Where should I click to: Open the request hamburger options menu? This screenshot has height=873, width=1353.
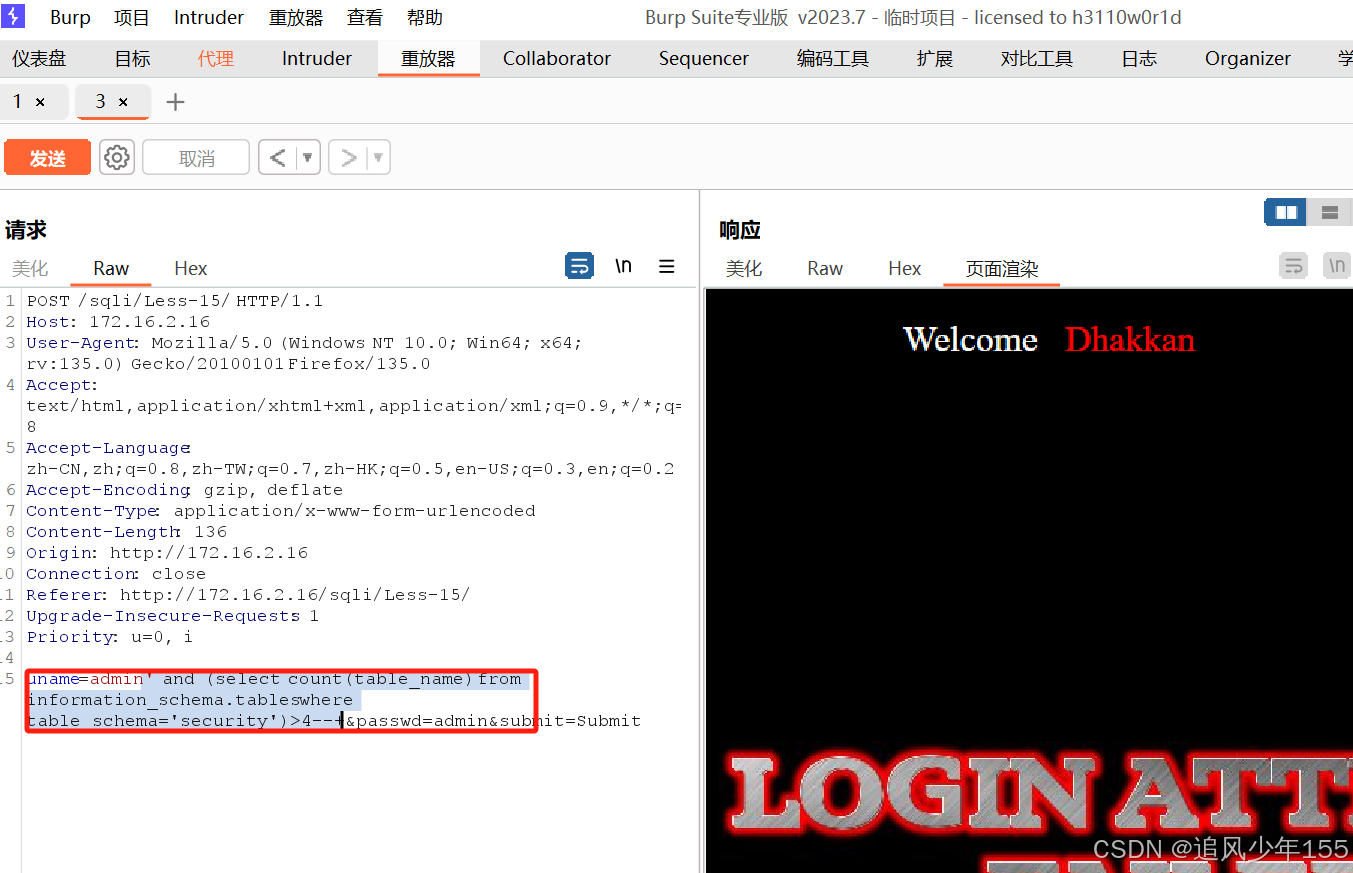667,266
